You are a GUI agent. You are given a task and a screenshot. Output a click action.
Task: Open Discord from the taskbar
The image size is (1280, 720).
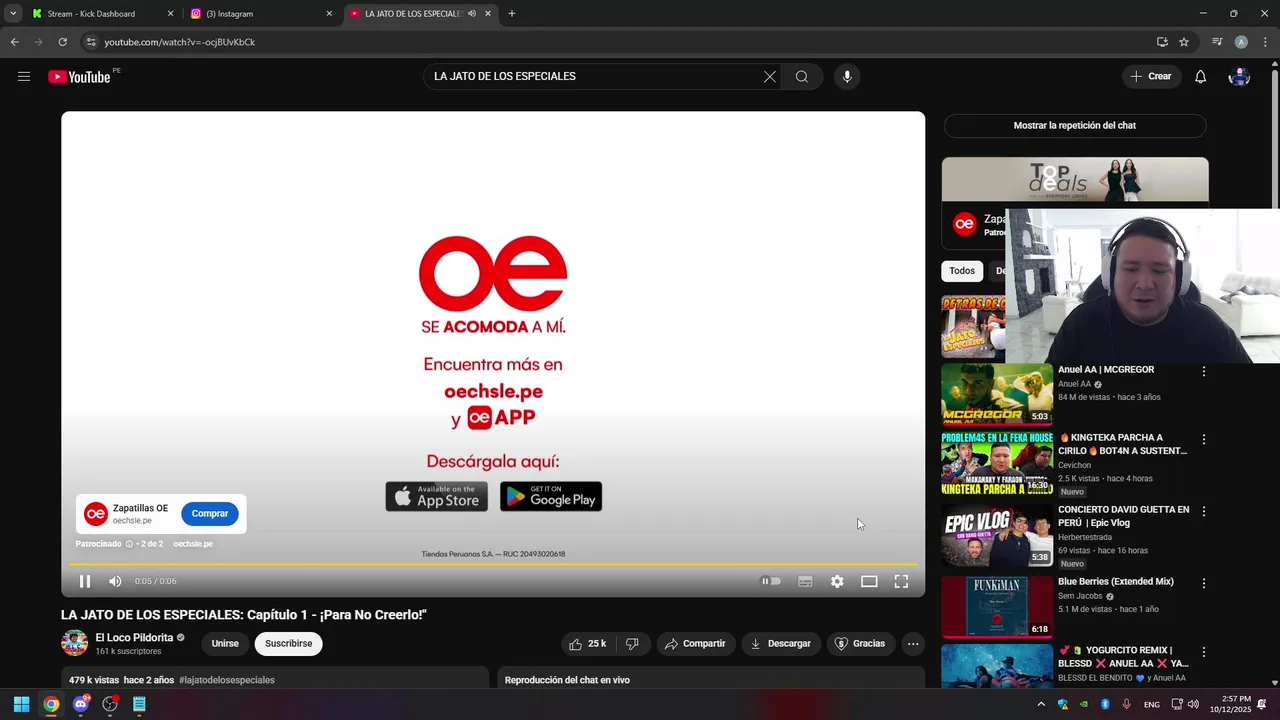tap(81, 704)
